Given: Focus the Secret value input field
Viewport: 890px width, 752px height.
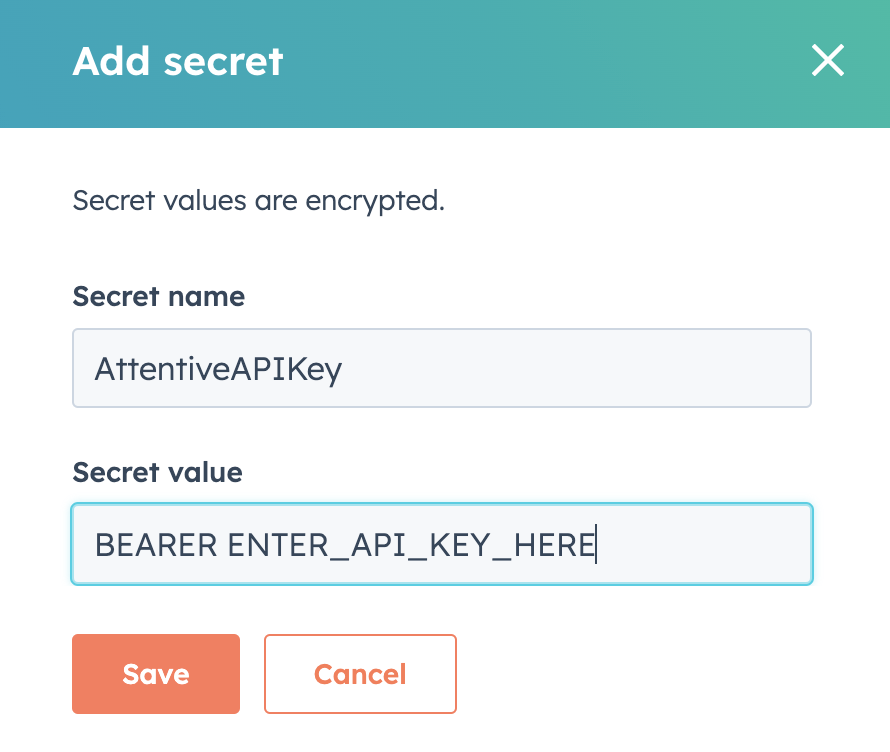Looking at the screenshot, I should (442, 544).
